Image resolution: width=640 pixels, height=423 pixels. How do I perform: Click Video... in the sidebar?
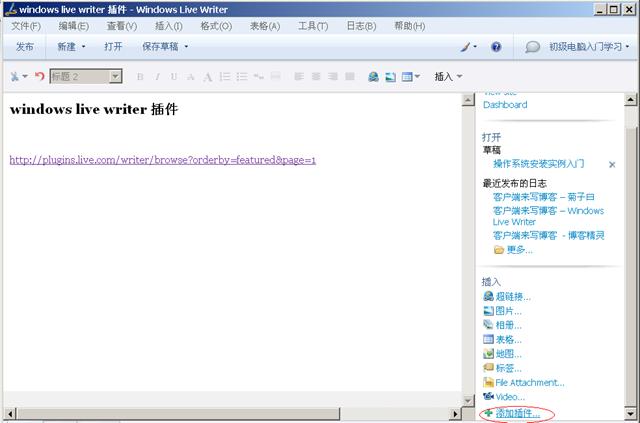pos(504,396)
